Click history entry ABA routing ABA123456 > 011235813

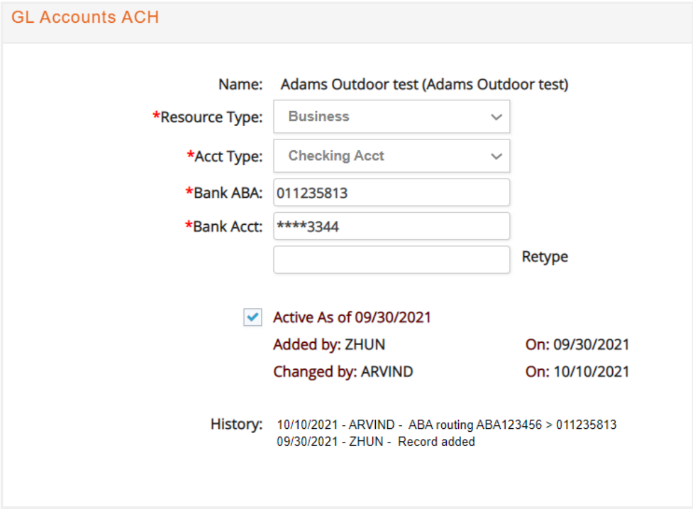tap(446, 425)
